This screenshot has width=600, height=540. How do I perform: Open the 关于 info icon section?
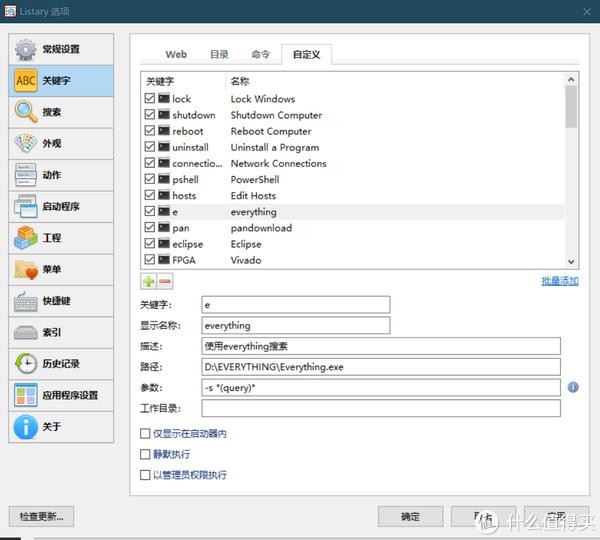[x=26, y=427]
